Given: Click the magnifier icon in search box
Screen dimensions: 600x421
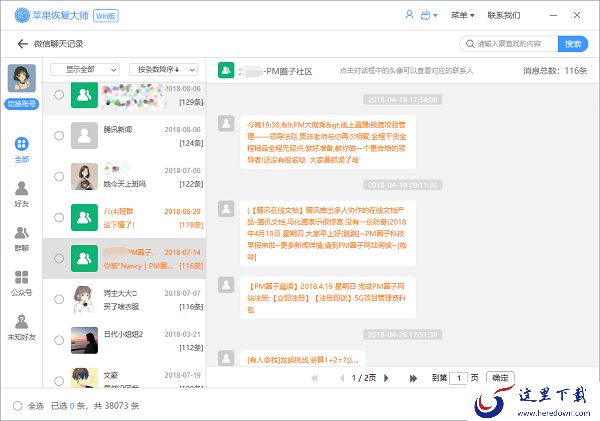Looking at the screenshot, I should 470,44.
